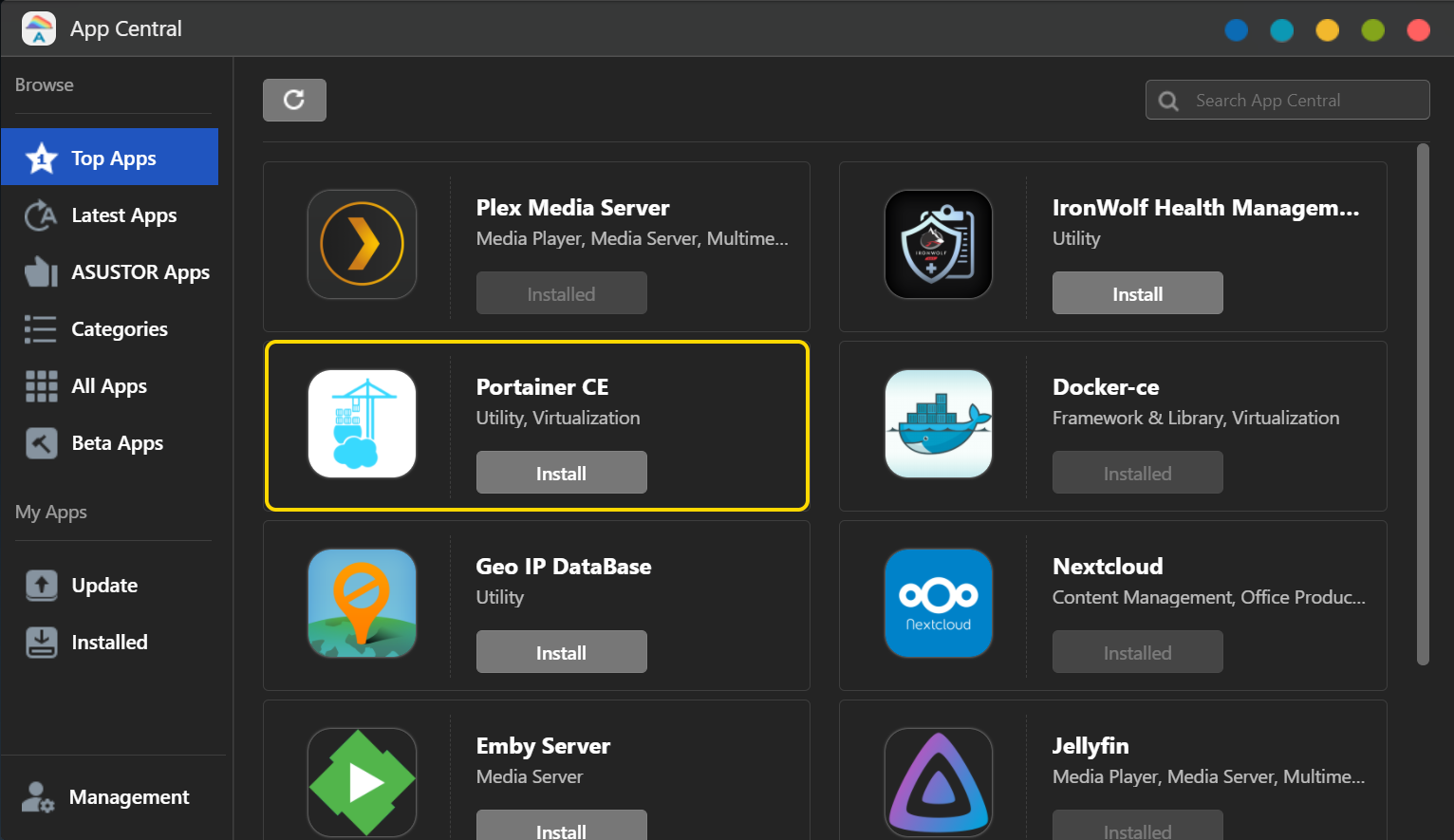Open ASUSTOR Apps section
The width and height of the screenshot is (1454, 840).
(110, 272)
